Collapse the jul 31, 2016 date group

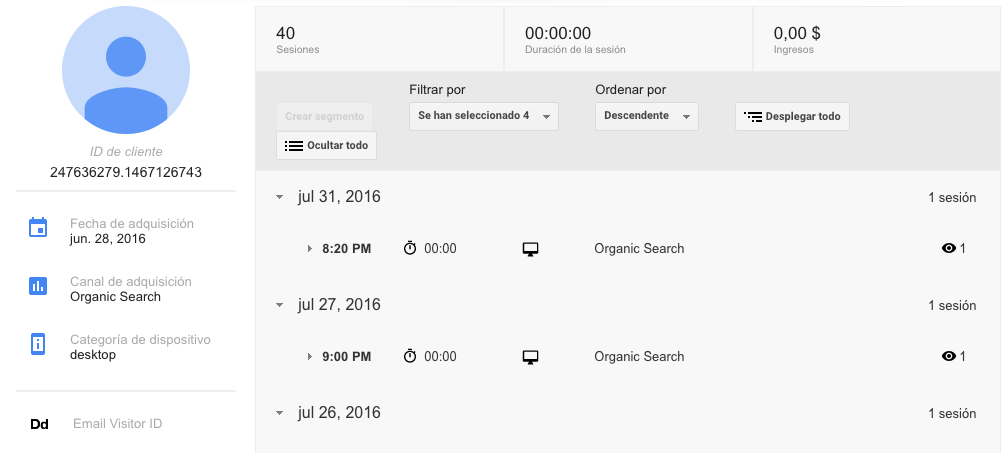coord(280,197)
